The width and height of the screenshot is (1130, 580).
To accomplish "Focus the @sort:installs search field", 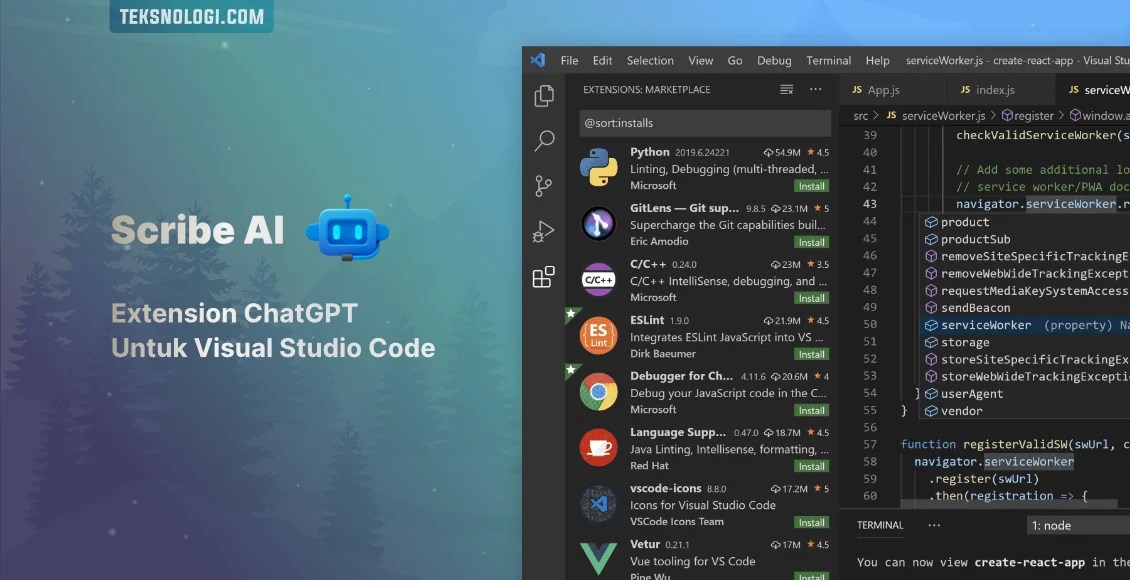I will (705, 123).
